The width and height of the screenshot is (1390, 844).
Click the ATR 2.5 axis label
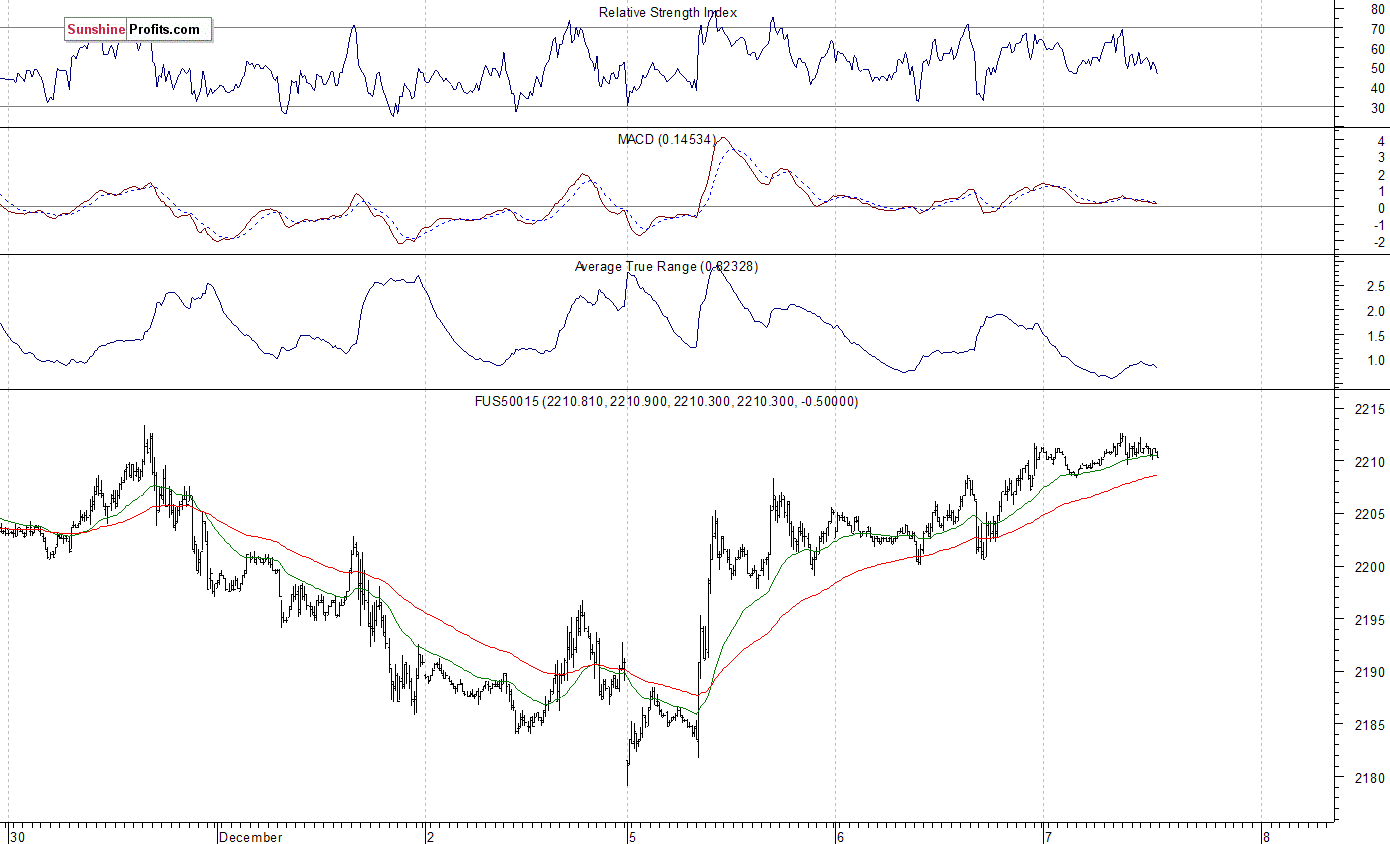(x=1376, y=287)
